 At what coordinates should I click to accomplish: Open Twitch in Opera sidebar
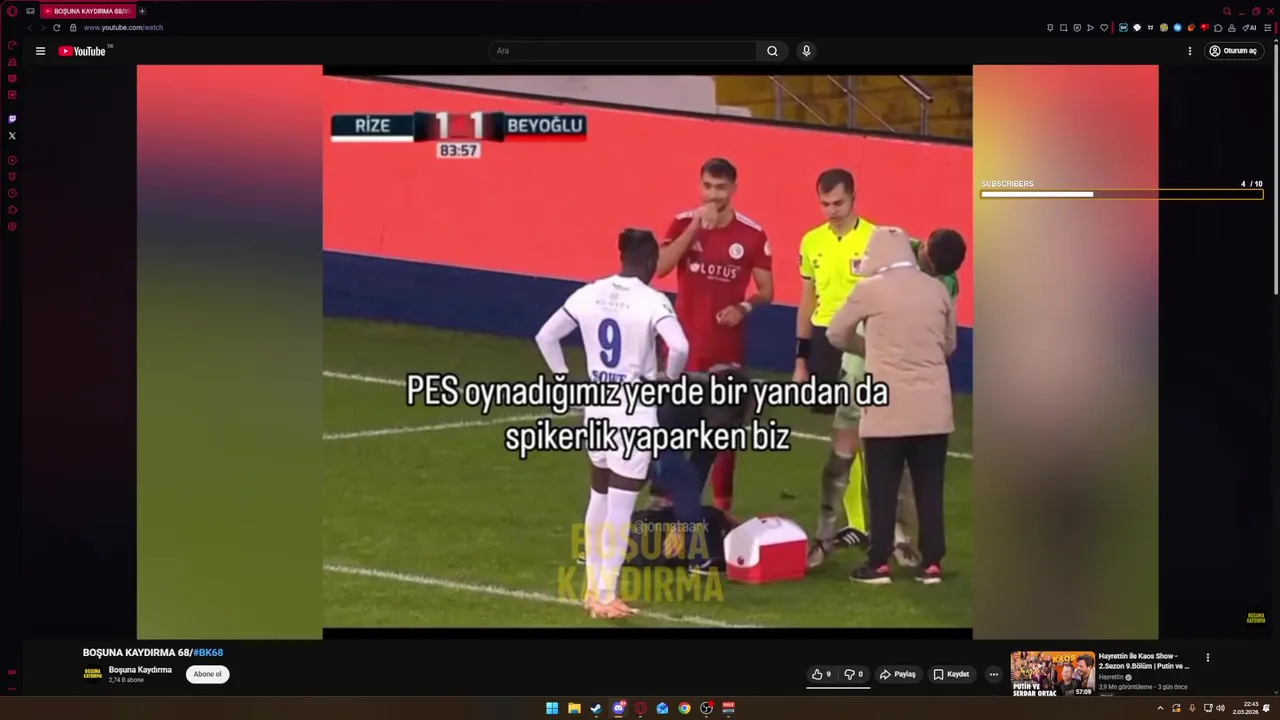tap(12, 119)
